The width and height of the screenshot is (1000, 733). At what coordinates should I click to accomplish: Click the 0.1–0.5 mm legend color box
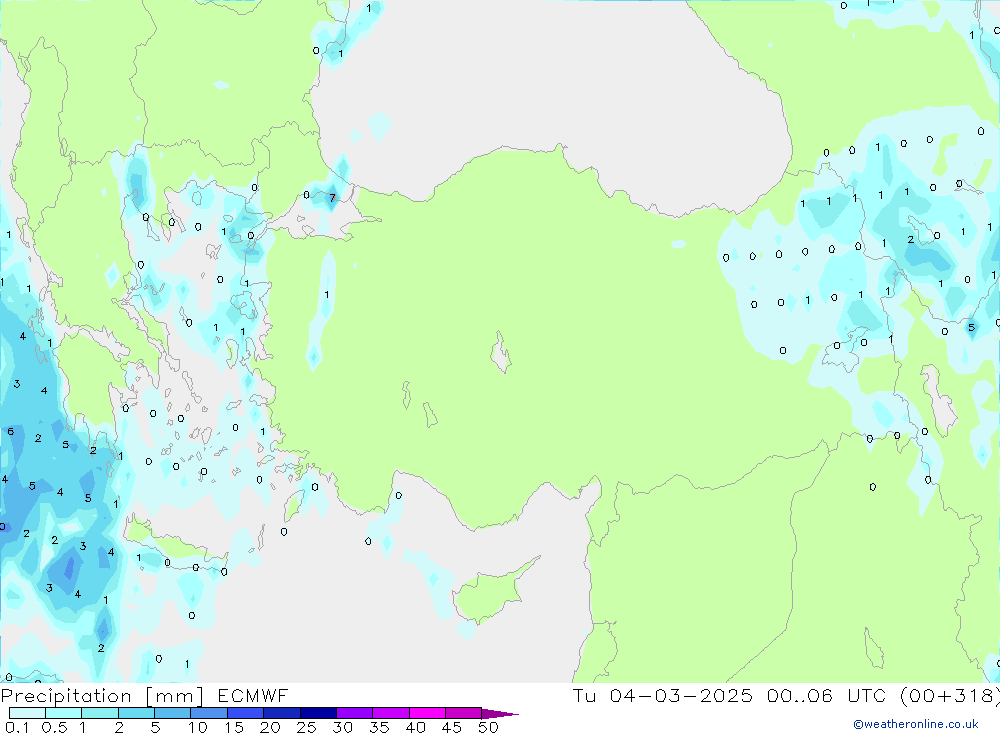[x=27, y=713]
